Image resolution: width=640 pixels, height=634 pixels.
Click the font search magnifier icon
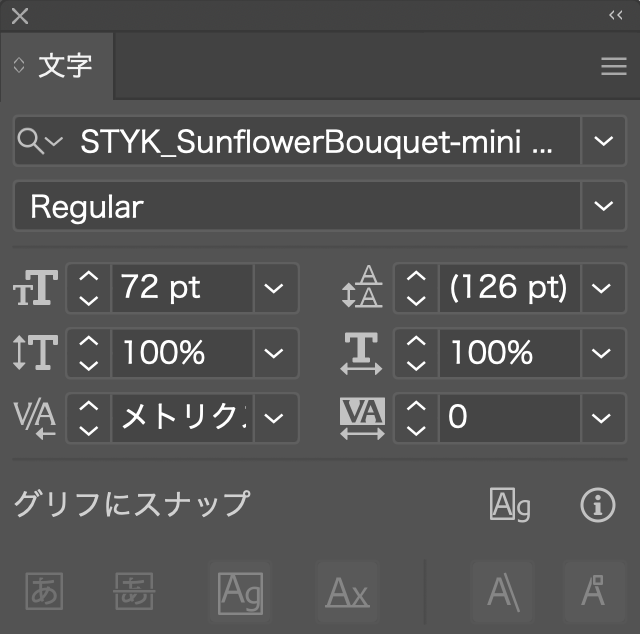click(x=31, y=141)
